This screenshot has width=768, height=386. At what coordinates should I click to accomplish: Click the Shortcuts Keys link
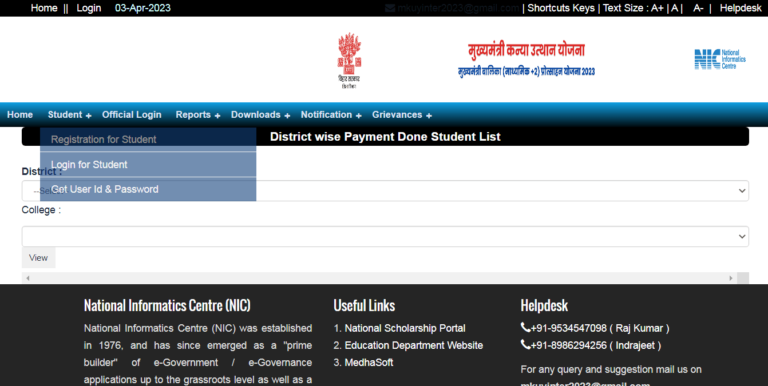click(561, 8)
